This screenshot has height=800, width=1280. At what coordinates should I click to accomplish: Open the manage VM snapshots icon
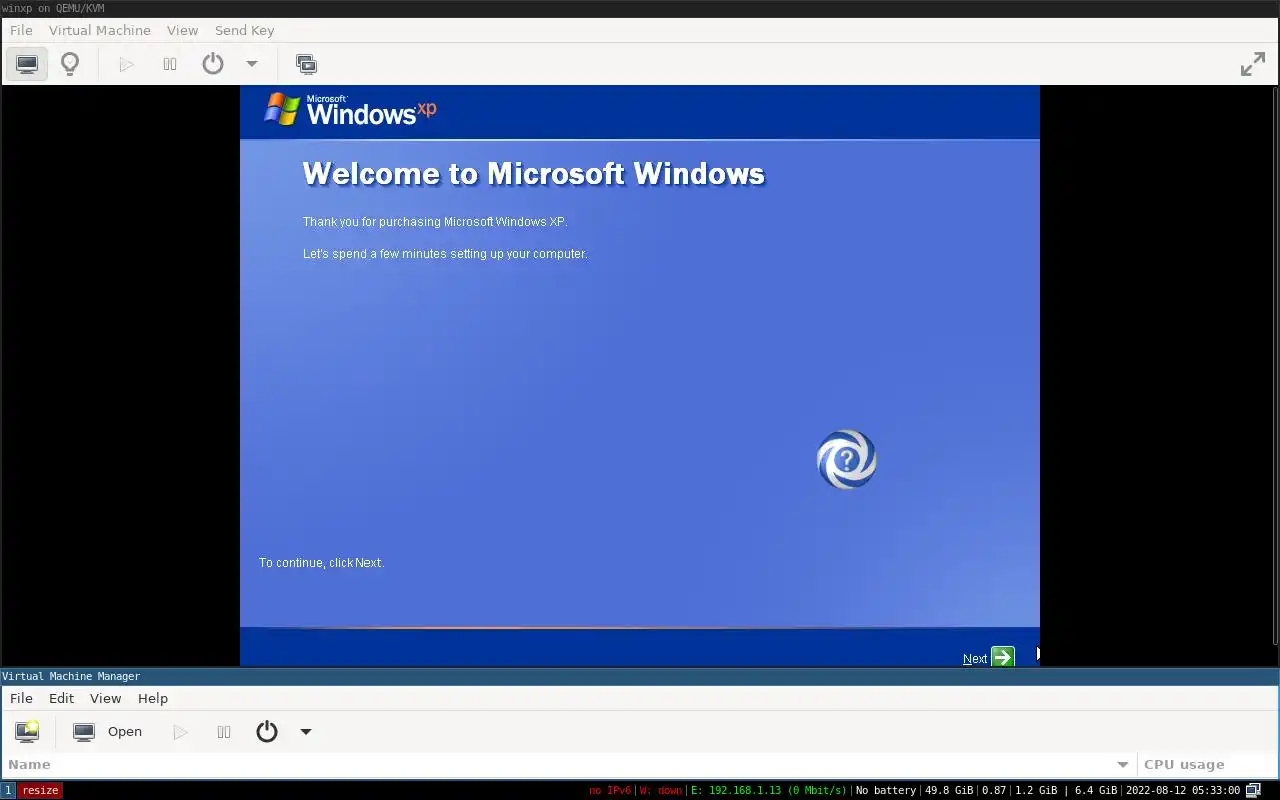[306, 64]
